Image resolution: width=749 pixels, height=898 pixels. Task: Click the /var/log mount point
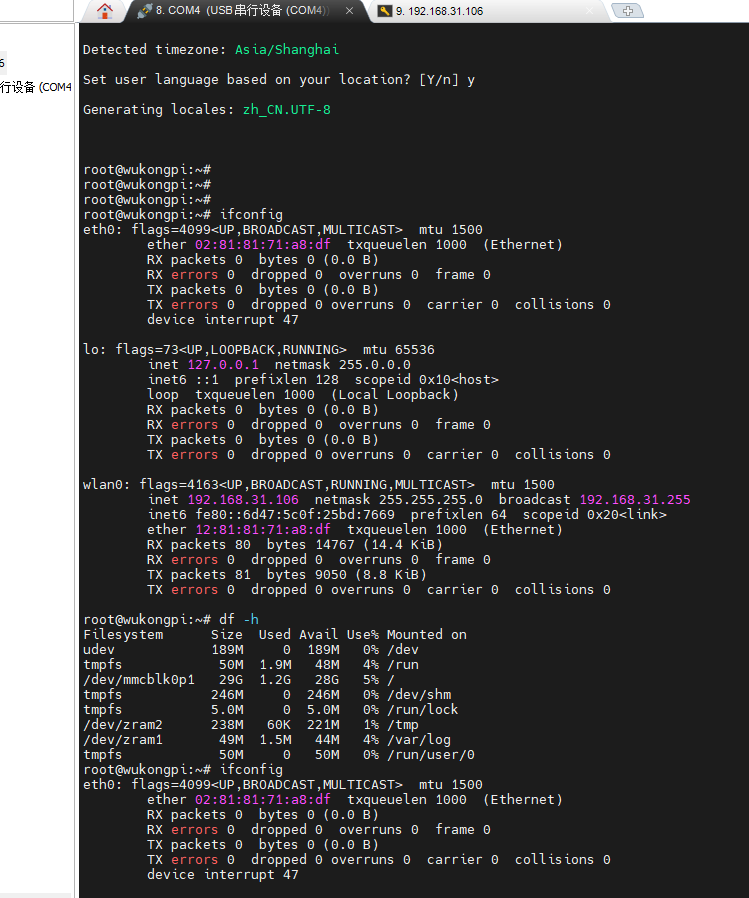pyautogui.click(x=419, y=739)
